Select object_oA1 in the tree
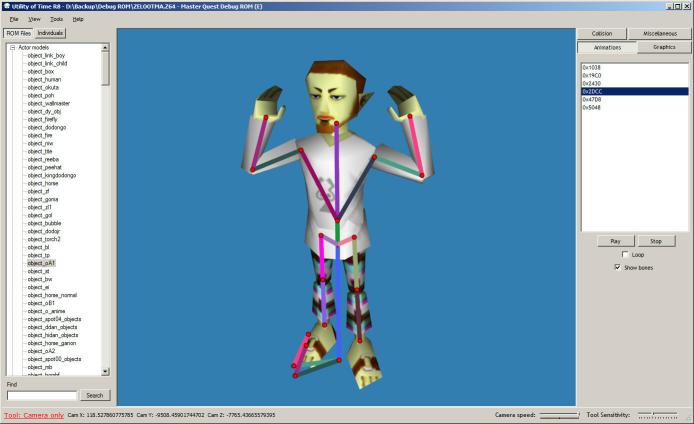Image resolution: width=694 pixels, height=424 pixels. point(41,263)
